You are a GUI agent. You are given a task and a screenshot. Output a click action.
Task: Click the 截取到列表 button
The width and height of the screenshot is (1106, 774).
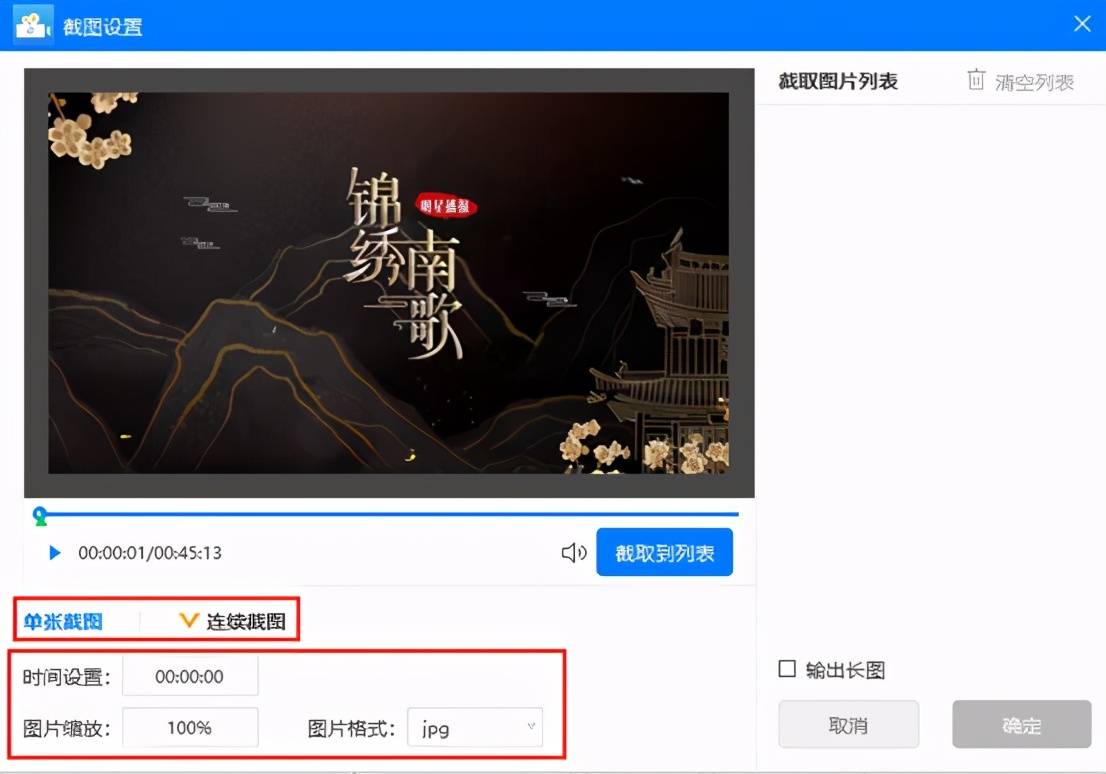[x=664, y=553]
